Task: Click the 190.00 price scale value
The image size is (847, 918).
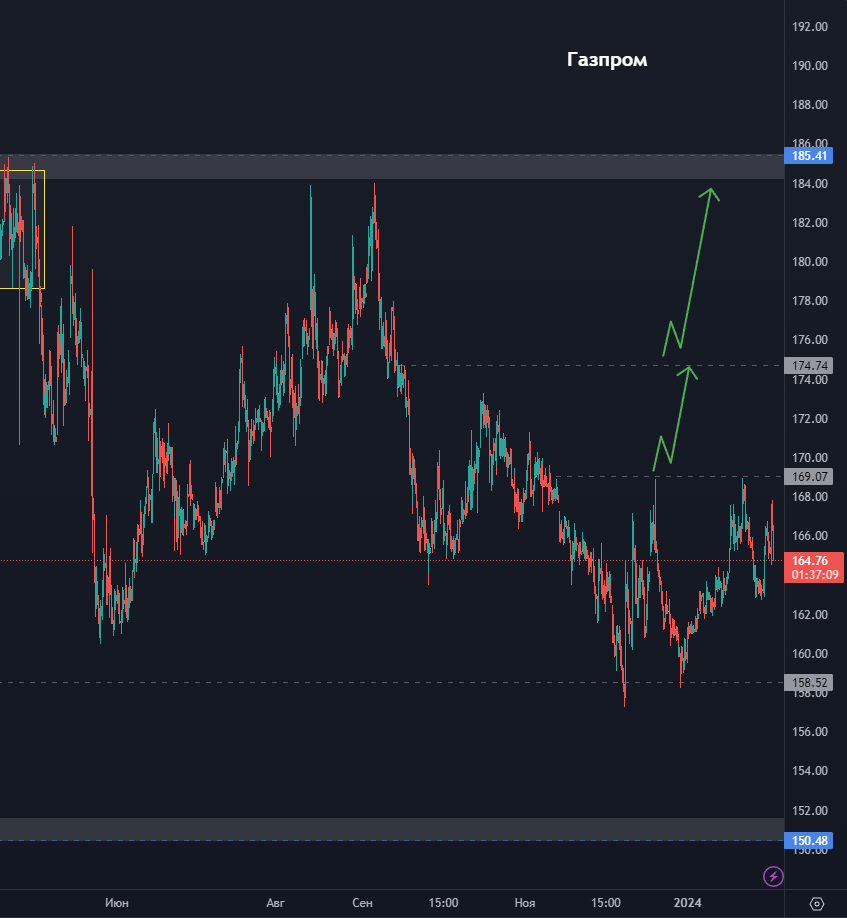Action: pos(810,66)
